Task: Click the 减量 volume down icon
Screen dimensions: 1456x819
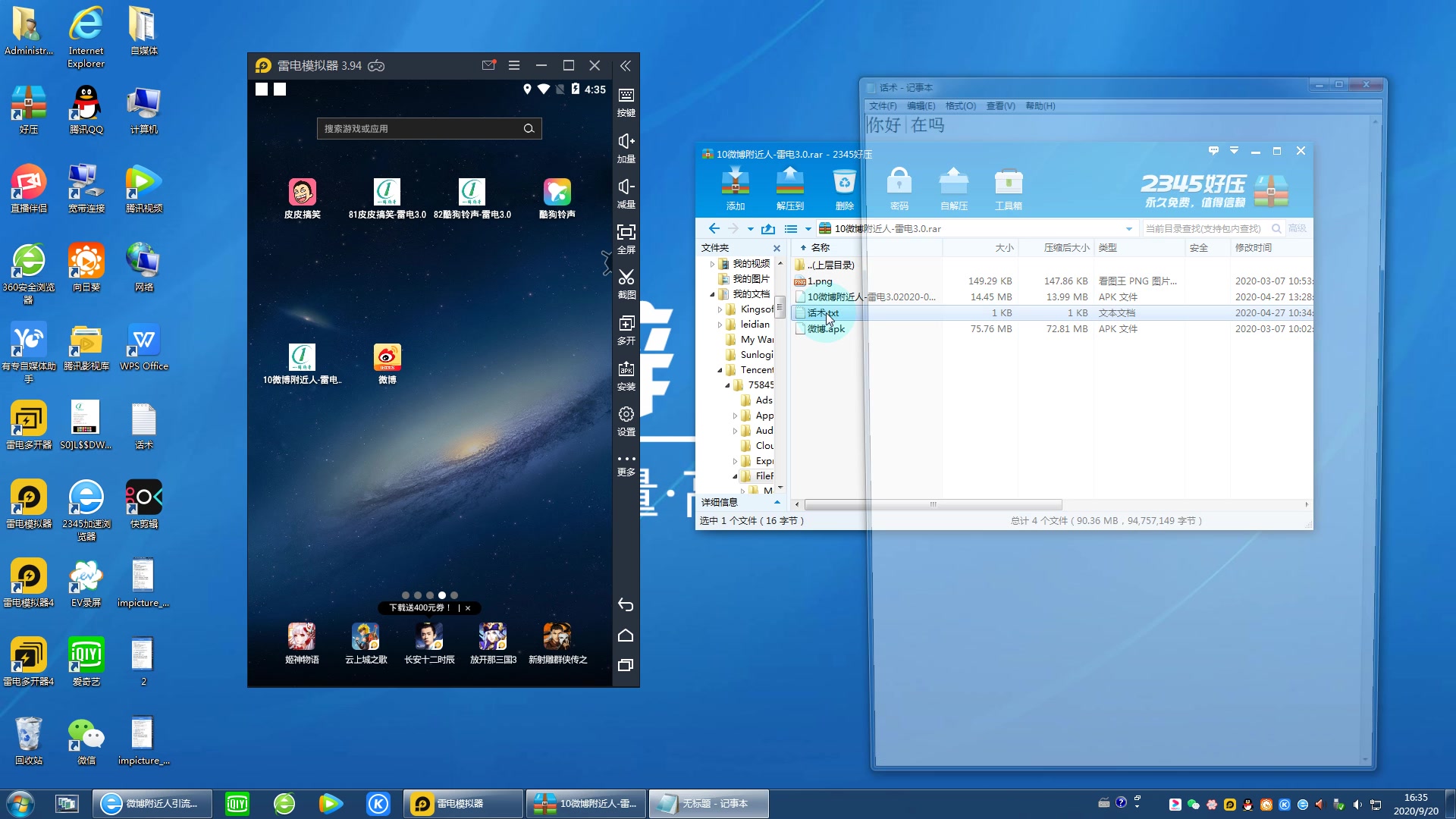Action: [x=626, y=187]
